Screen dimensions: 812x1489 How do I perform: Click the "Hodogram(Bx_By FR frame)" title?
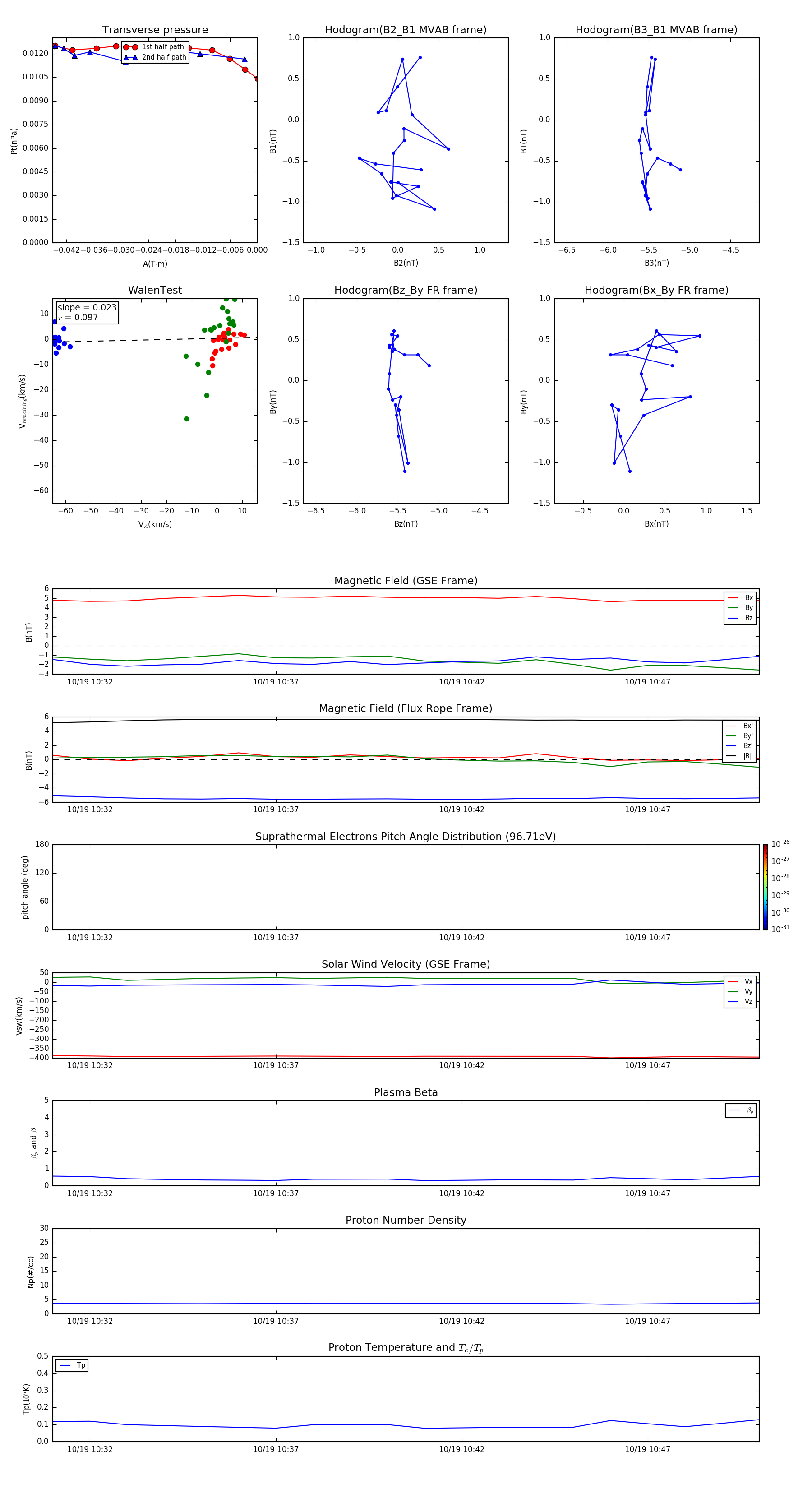(656, 290)
